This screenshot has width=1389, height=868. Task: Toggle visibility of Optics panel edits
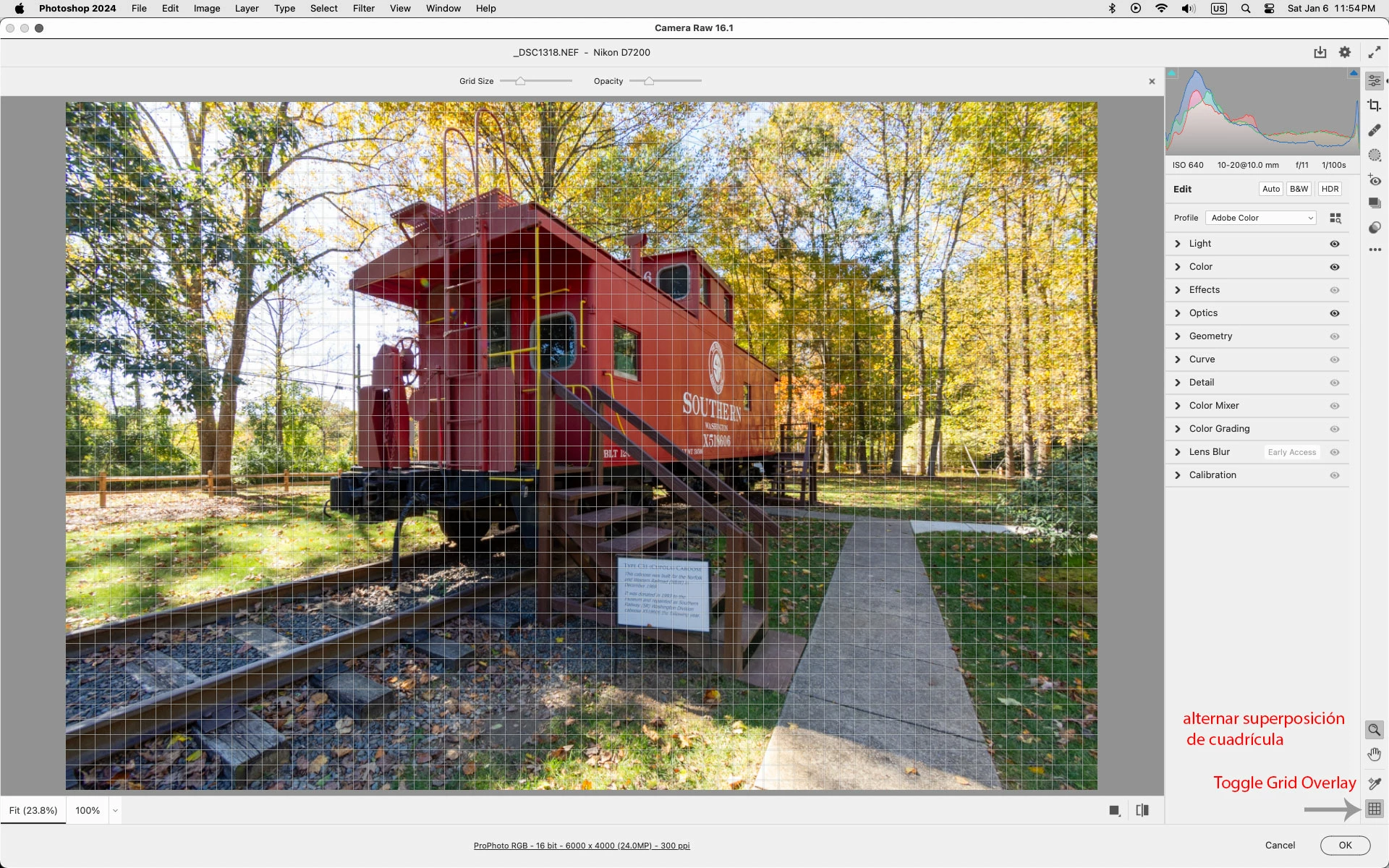(x=1334, y=313)
